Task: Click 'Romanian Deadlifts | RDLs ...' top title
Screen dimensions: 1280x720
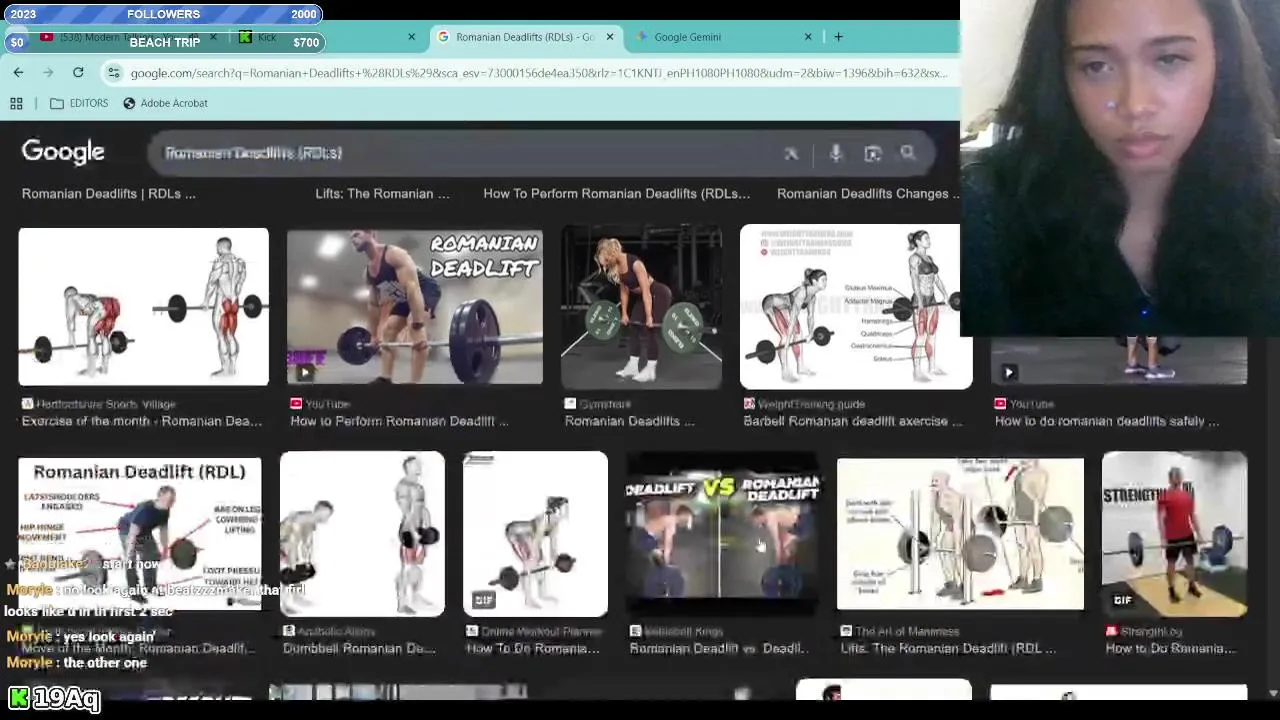Action: click(x=108, y=194)
